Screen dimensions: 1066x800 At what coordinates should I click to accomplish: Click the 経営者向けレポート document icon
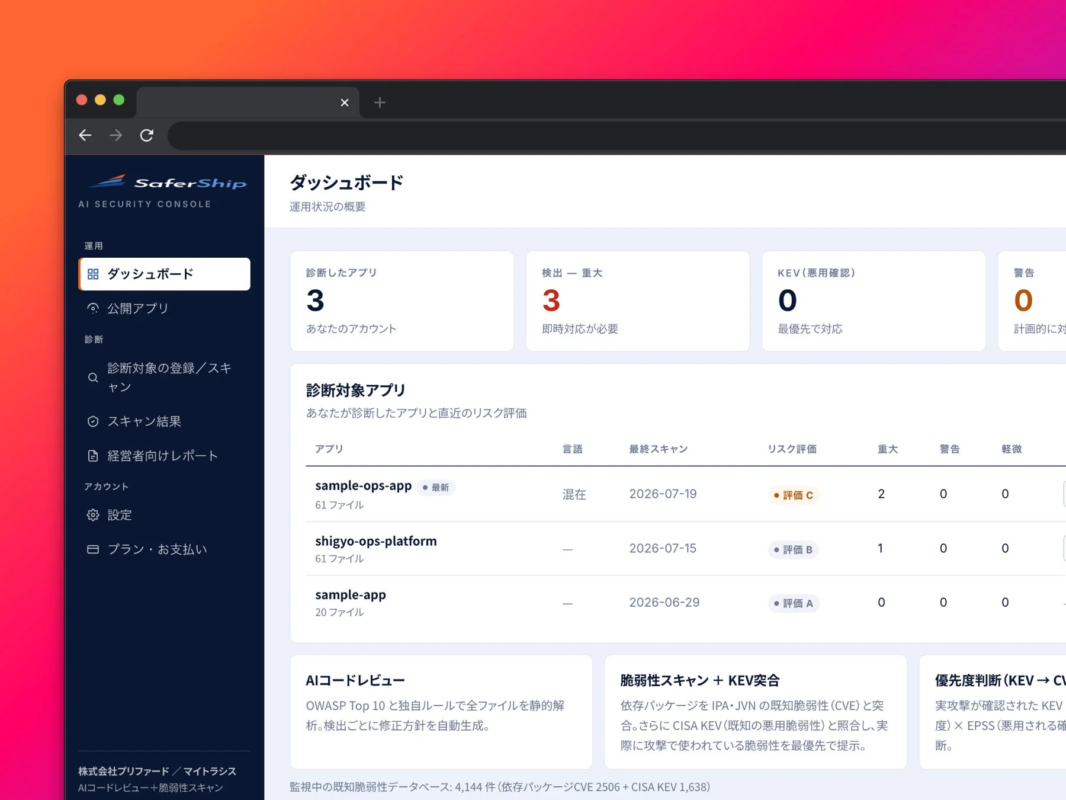tap(93, 455)
